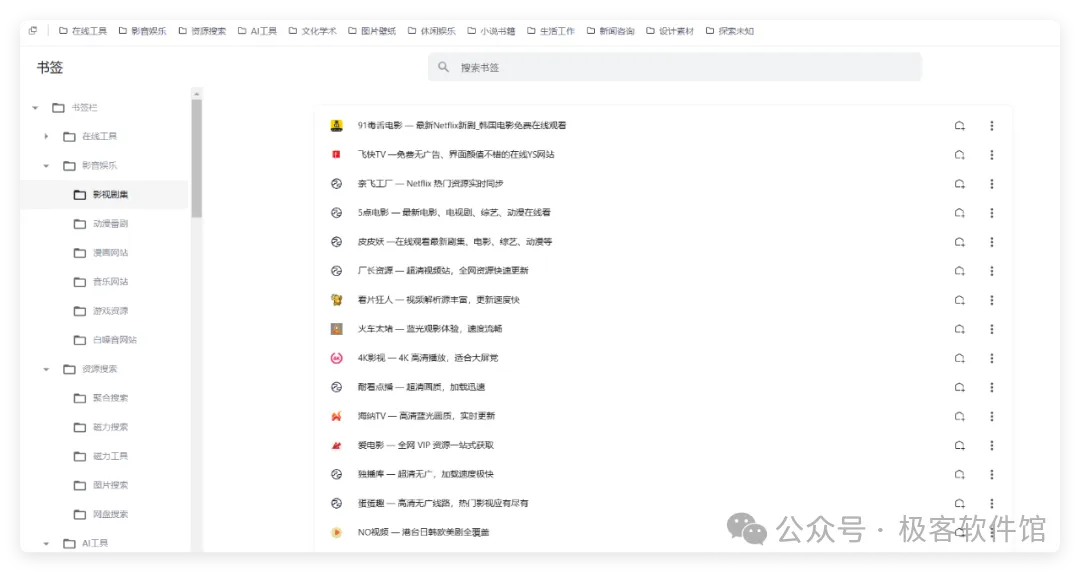Open the AI工具 folder in bookmarks bar
The image size is (1080, 572).
coord(257,31)
